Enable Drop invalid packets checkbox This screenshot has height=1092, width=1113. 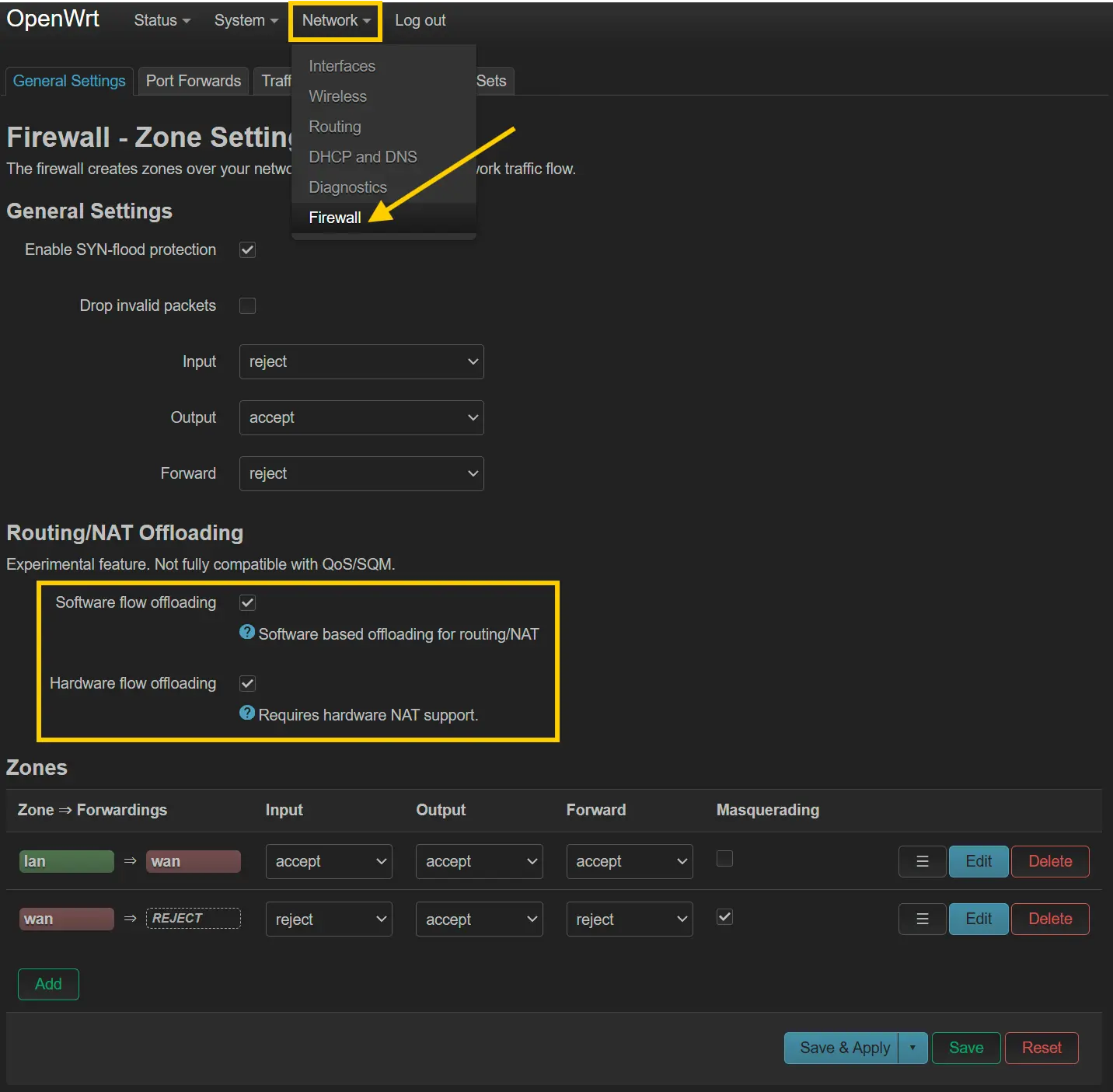coord(248,305)
